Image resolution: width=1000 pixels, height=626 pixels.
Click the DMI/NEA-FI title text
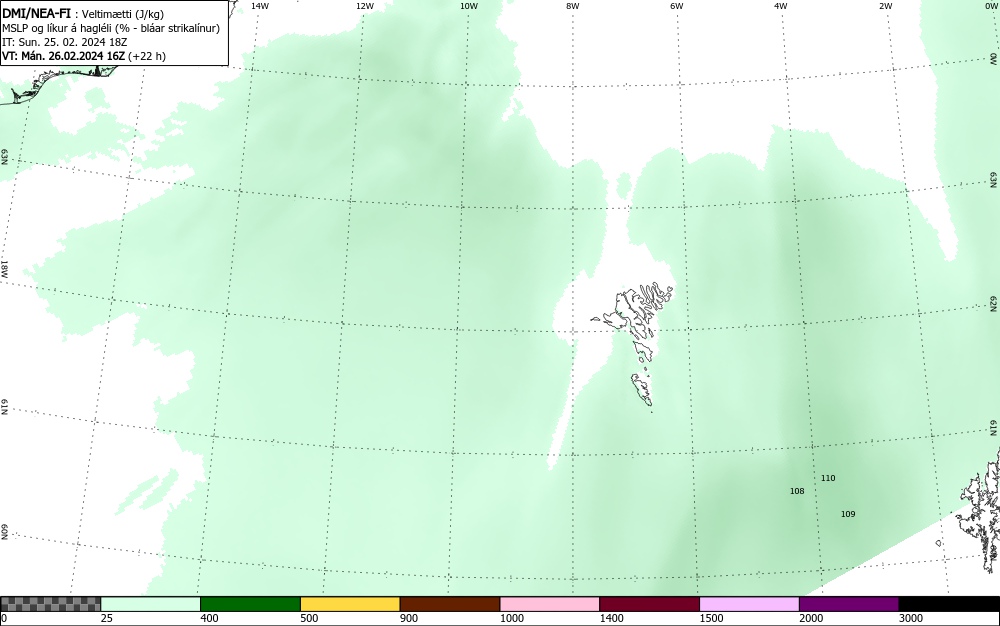tap(36, 13)
